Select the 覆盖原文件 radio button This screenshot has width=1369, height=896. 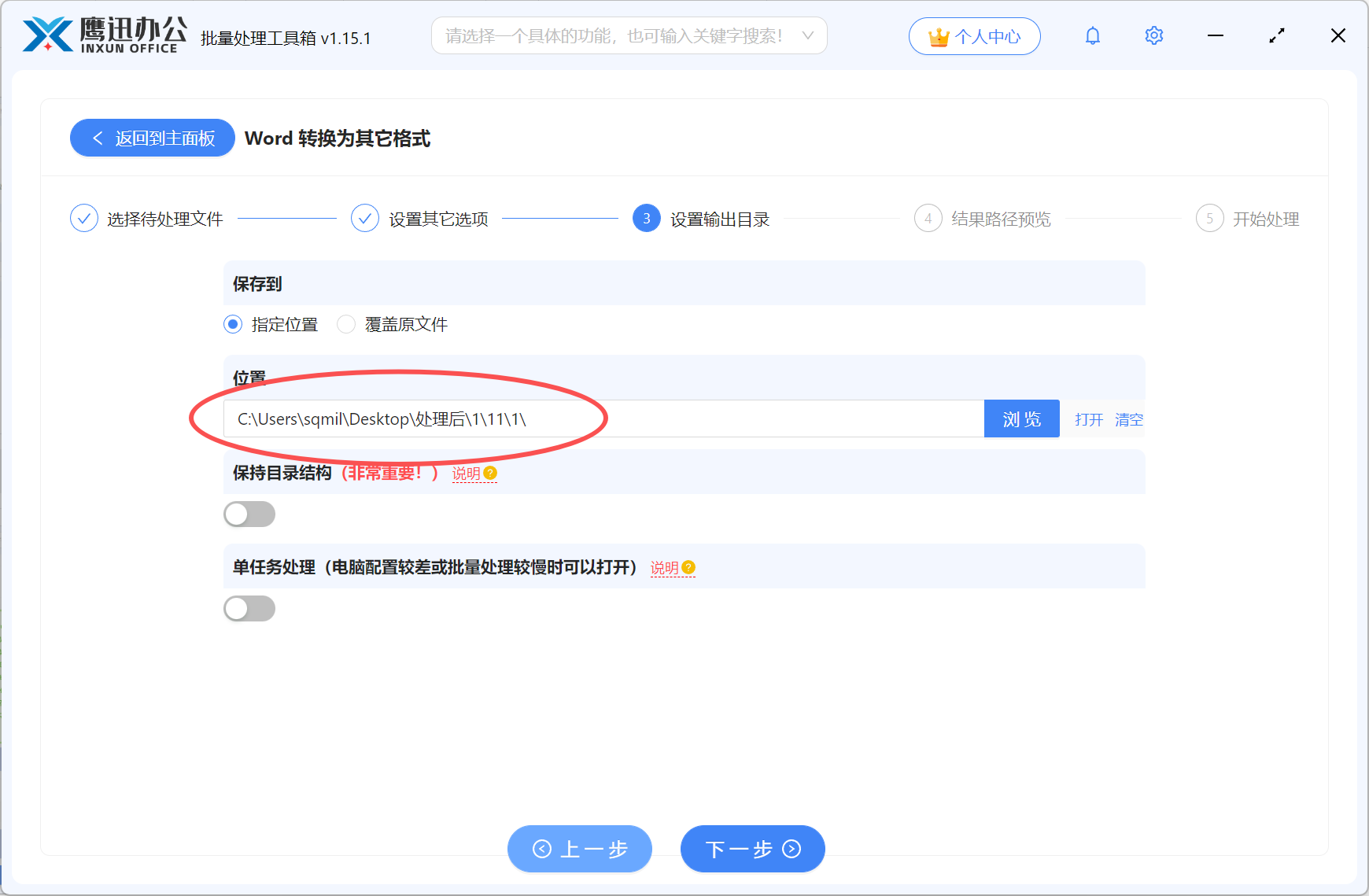pyautogui.click(x=346, y=324)
